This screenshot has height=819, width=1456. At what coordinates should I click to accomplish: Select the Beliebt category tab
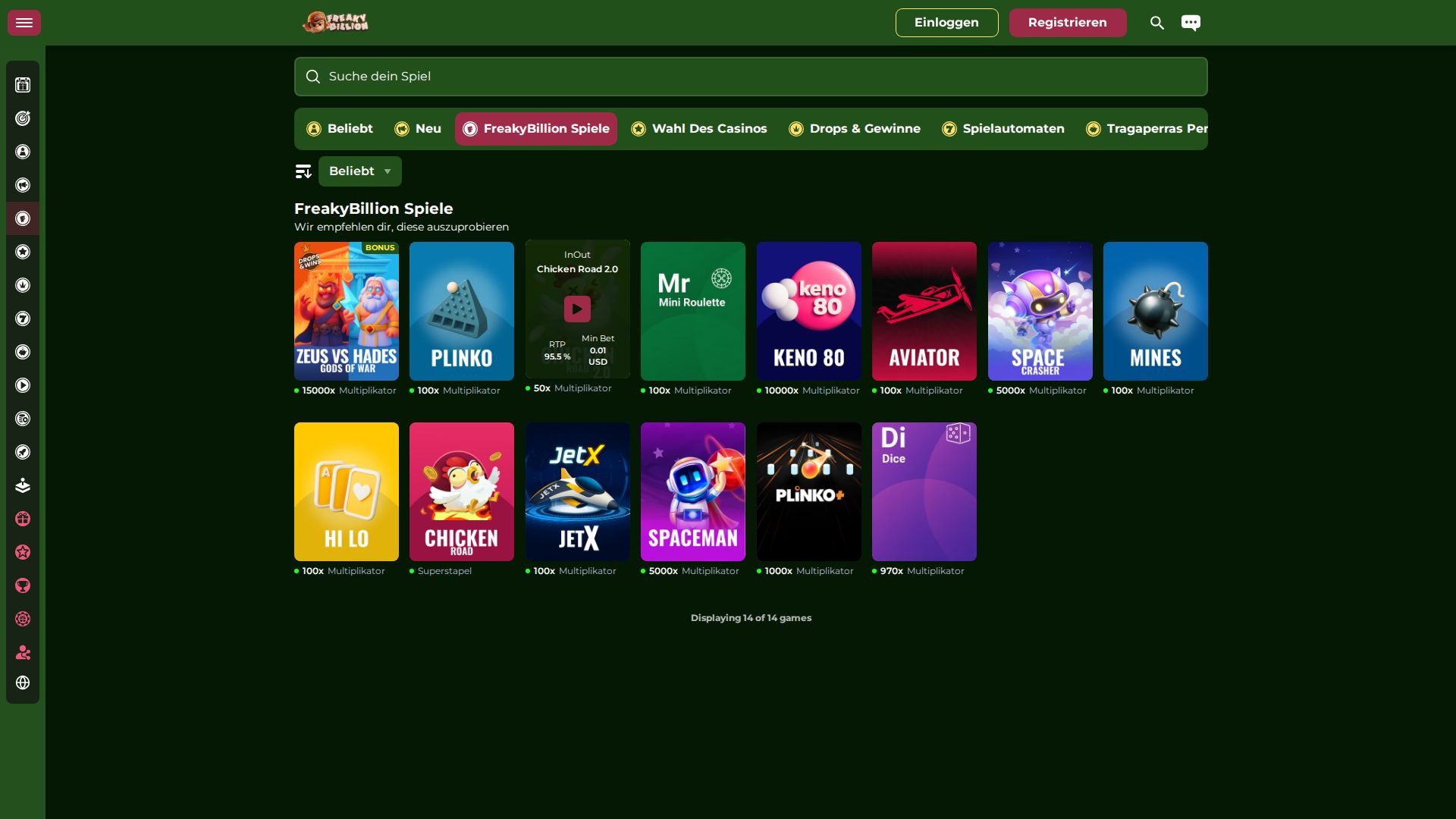340,129
